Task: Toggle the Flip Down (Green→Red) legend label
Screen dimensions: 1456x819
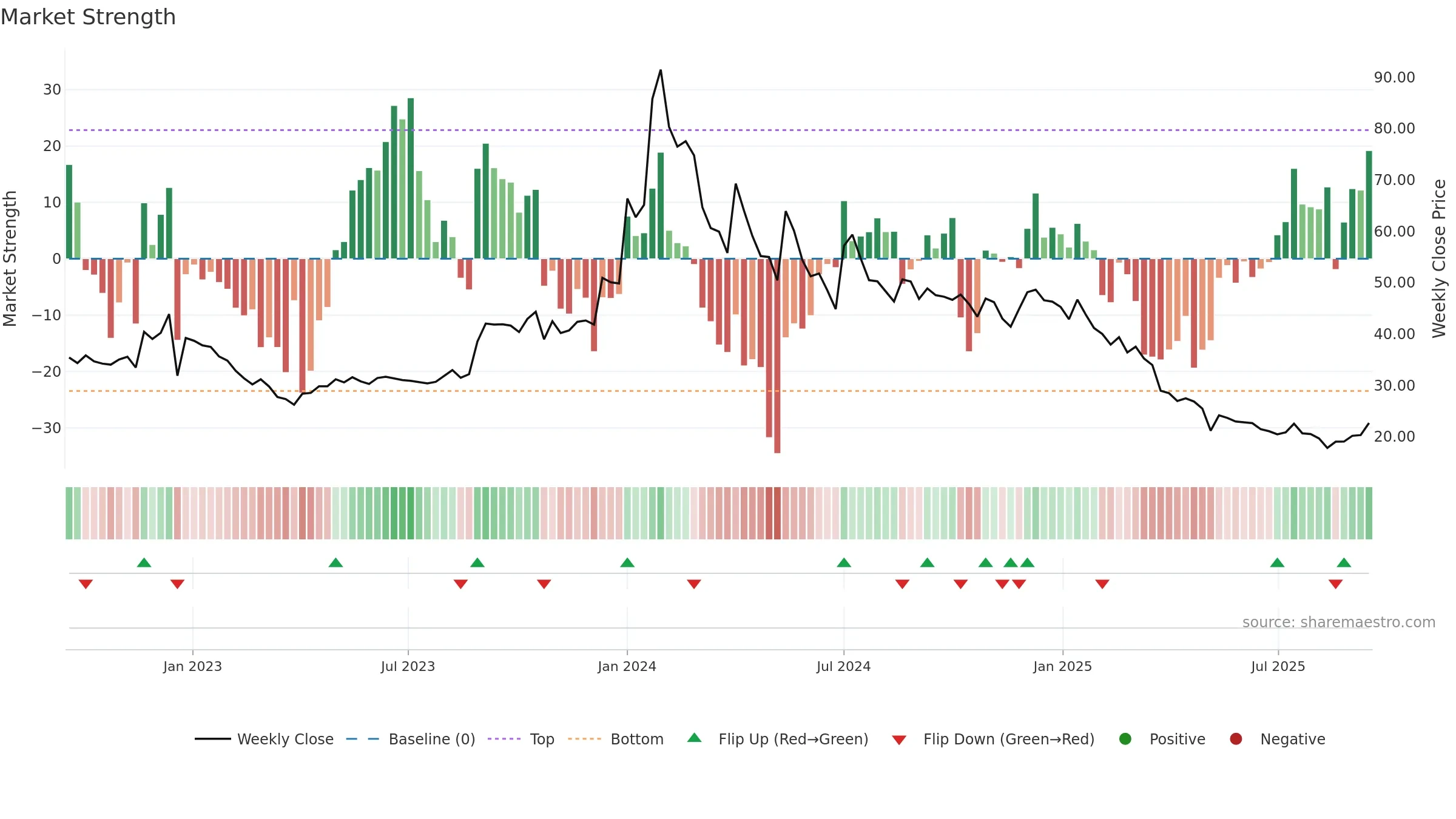Action: (x=1009, y=739)
